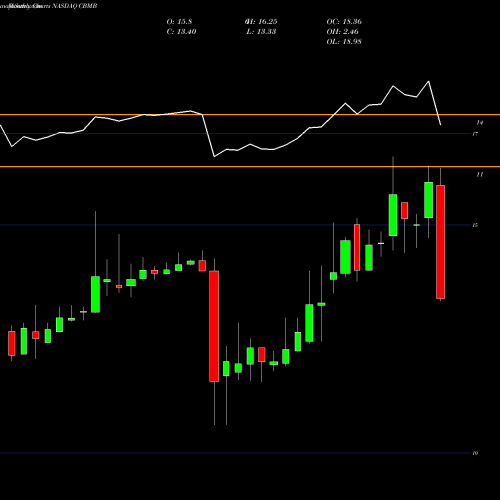Click the NASDAQ CBMB chart title
The image size is (500, 500).
[75, 6]
